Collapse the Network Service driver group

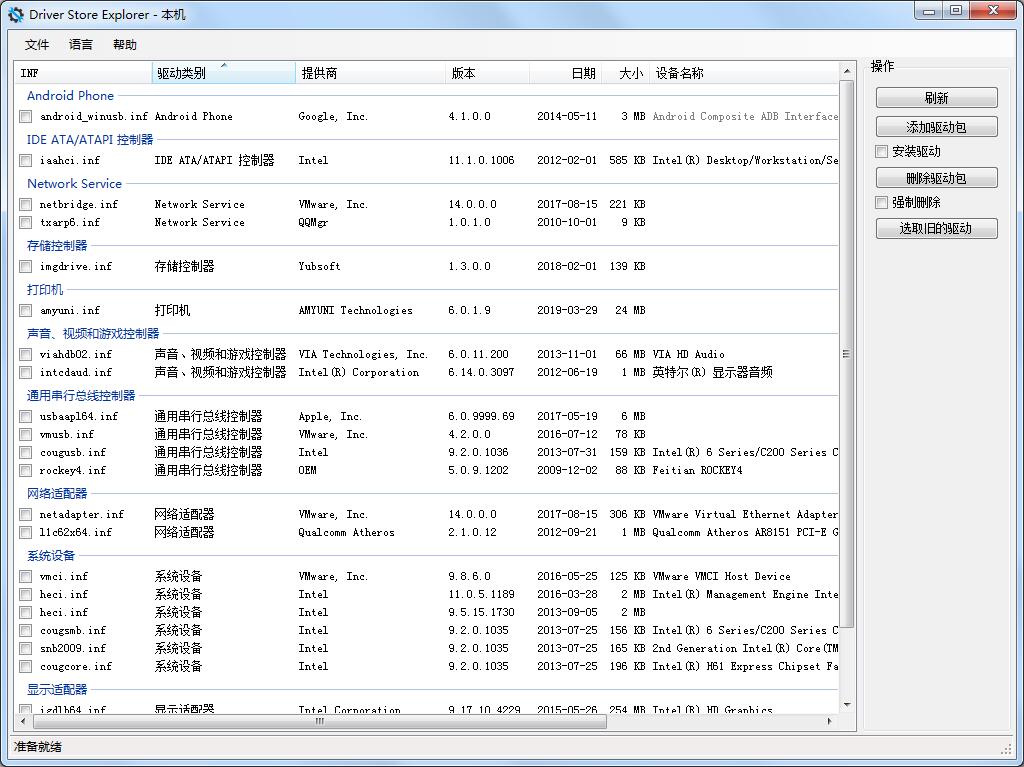coord(74,184)
